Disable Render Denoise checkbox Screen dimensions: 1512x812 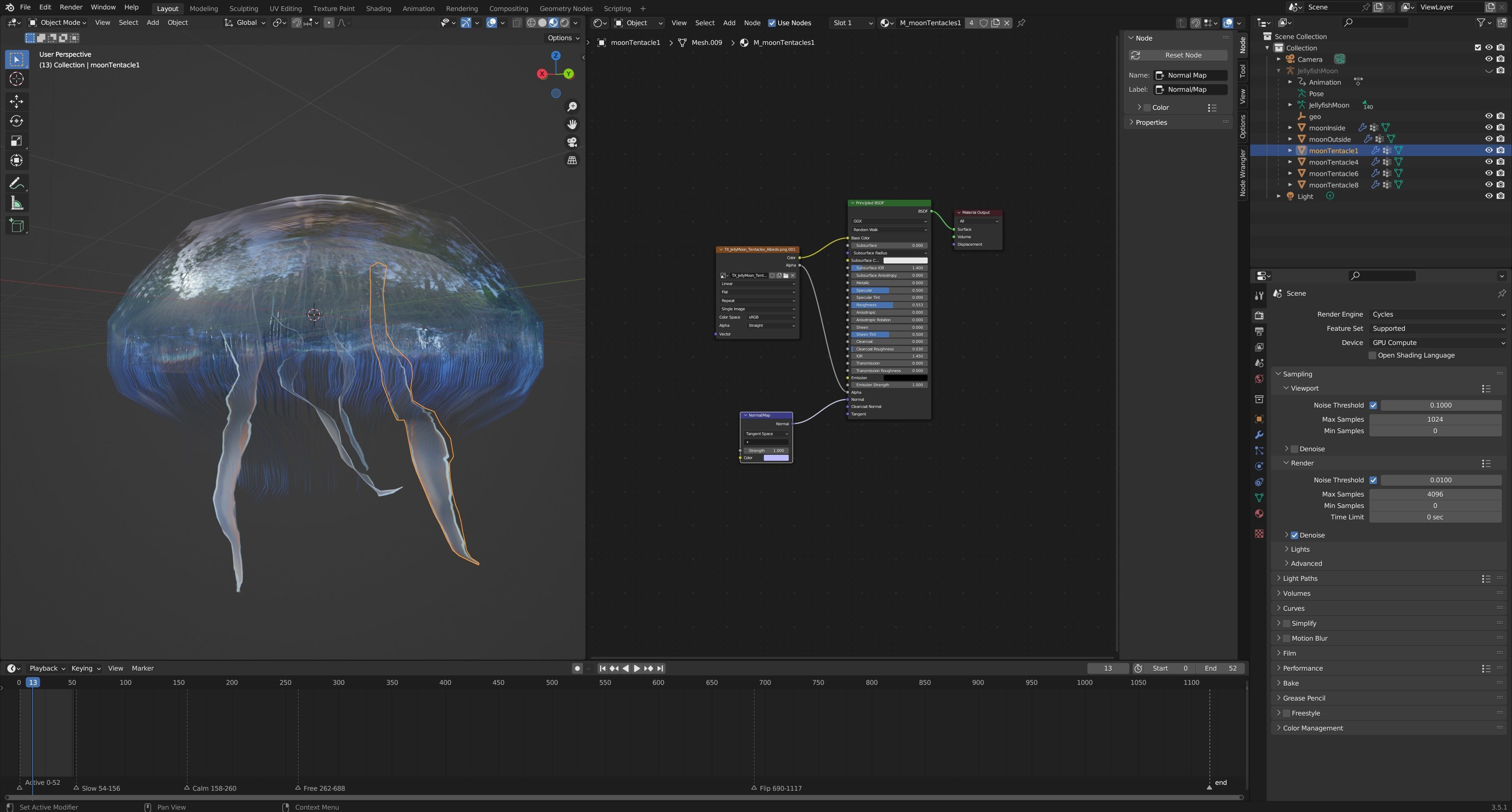(1294, 536)
